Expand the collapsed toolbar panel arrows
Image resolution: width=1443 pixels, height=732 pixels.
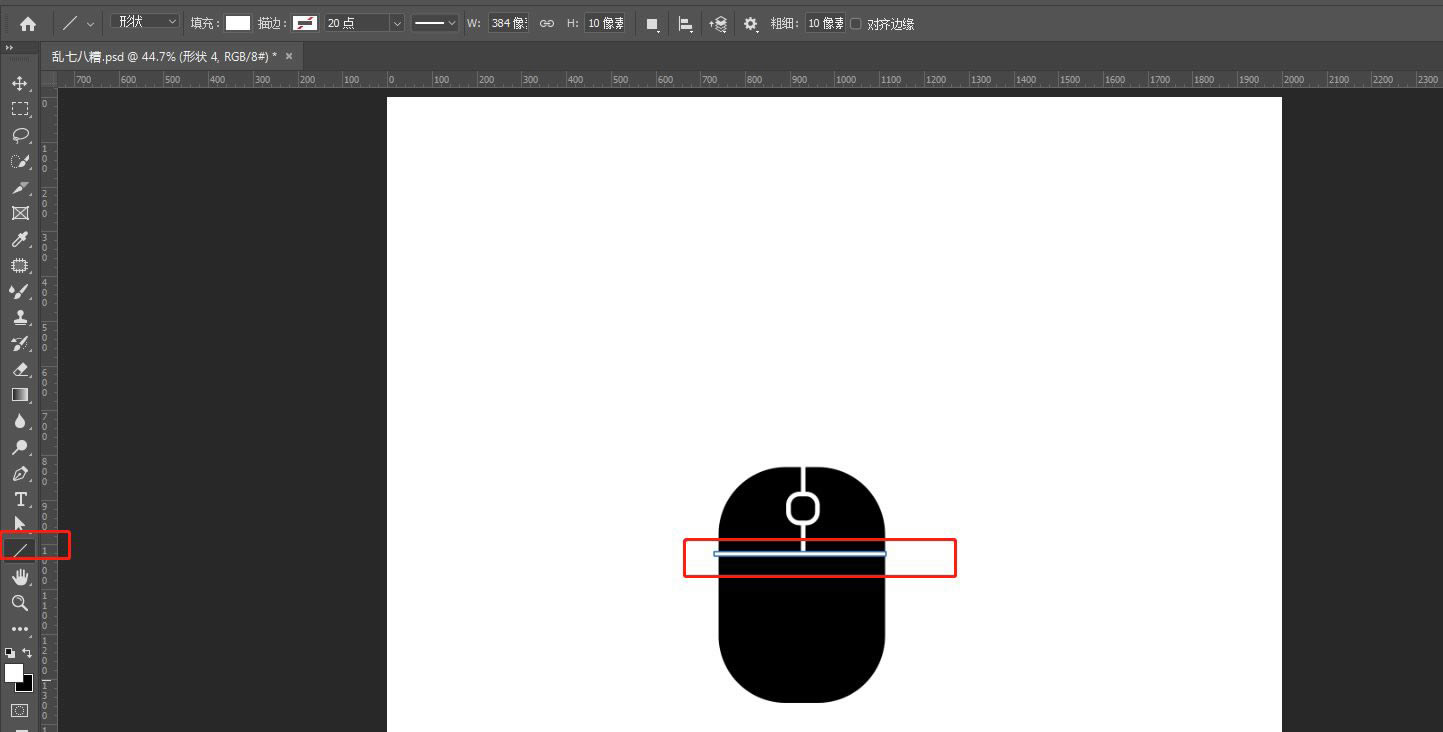10,48
